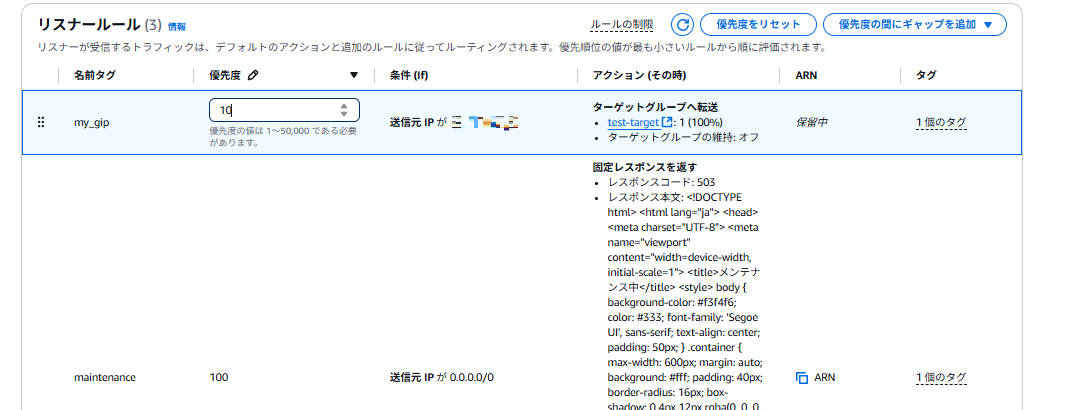Open the test-target target group link
Viewport: 1087px width, 410px height.
tap(633, 122)
